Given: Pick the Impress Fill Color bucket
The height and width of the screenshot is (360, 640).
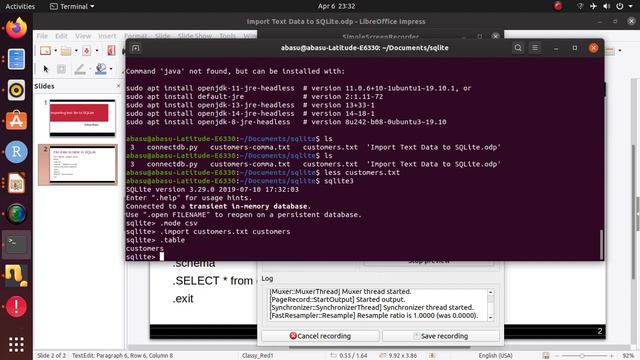Looking at the screenshot, I should (x=100, y=69).
